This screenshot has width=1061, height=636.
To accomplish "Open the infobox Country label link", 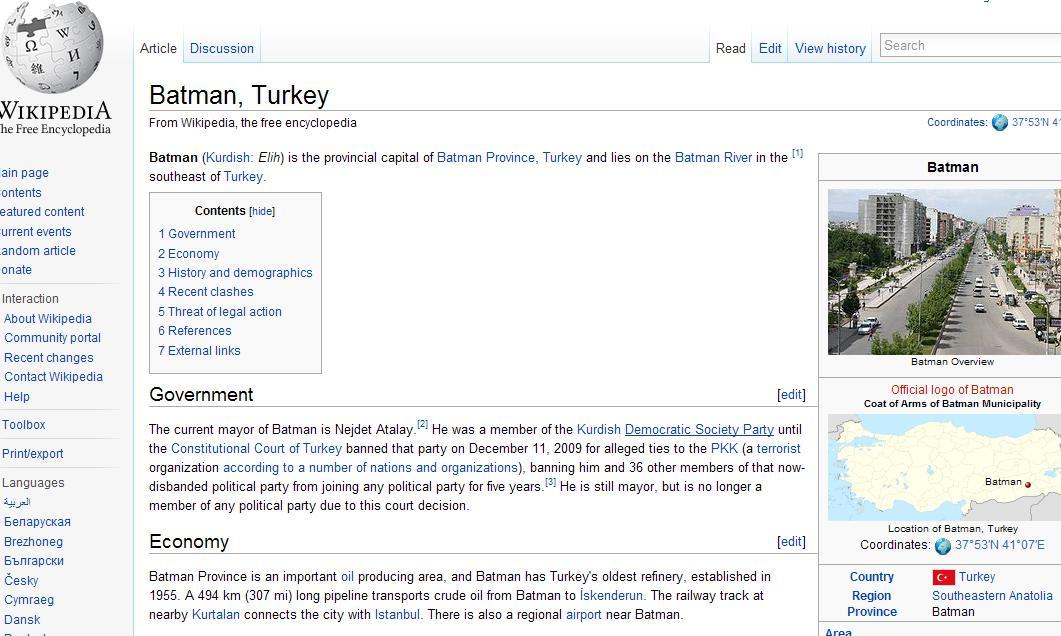I will [872, 577].
